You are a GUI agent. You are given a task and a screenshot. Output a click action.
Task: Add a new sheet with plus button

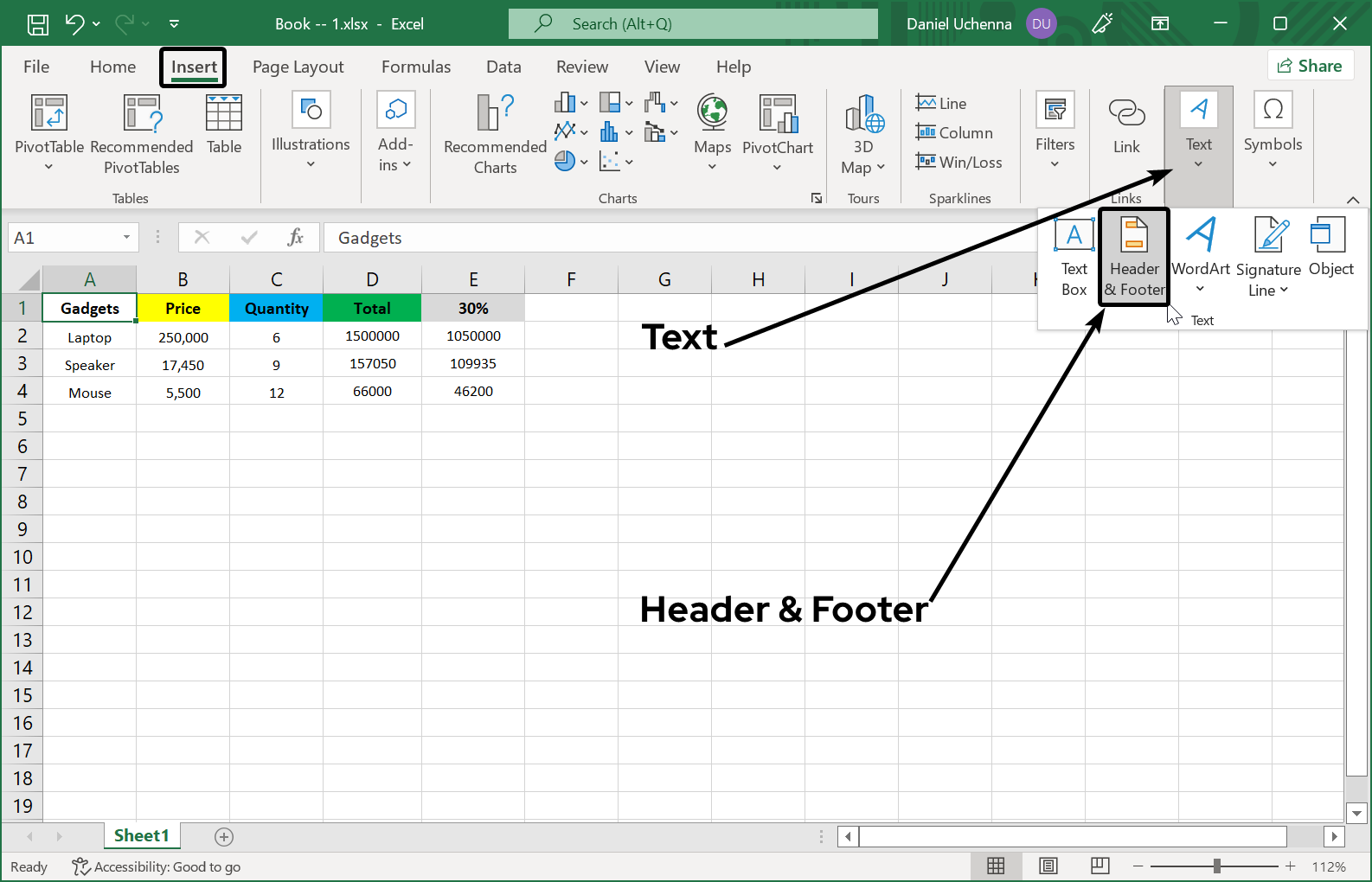click(x=224, y=836)
